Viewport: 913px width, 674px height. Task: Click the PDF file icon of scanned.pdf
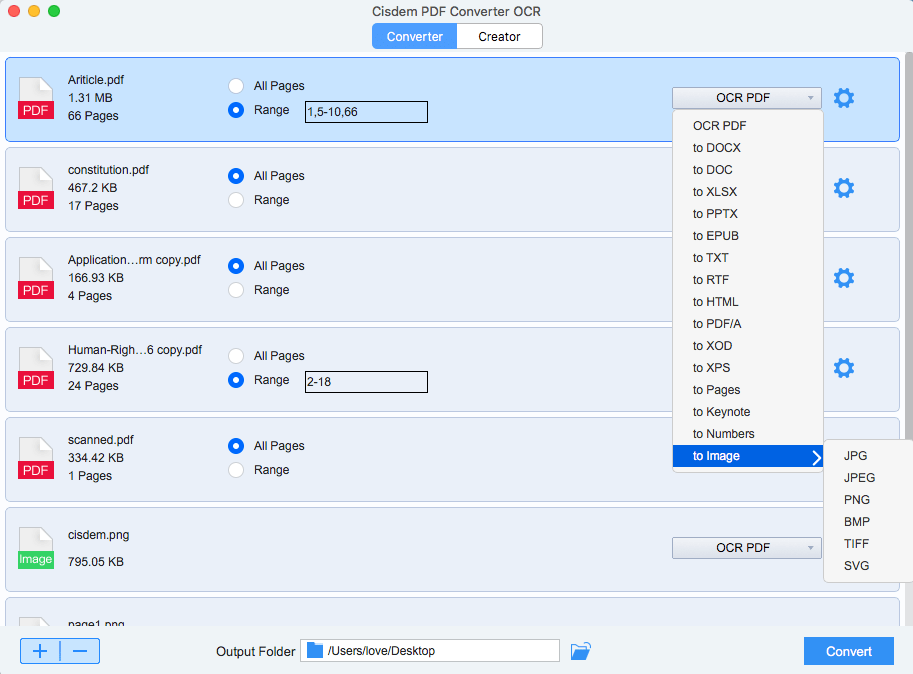[x=36, y=460]
